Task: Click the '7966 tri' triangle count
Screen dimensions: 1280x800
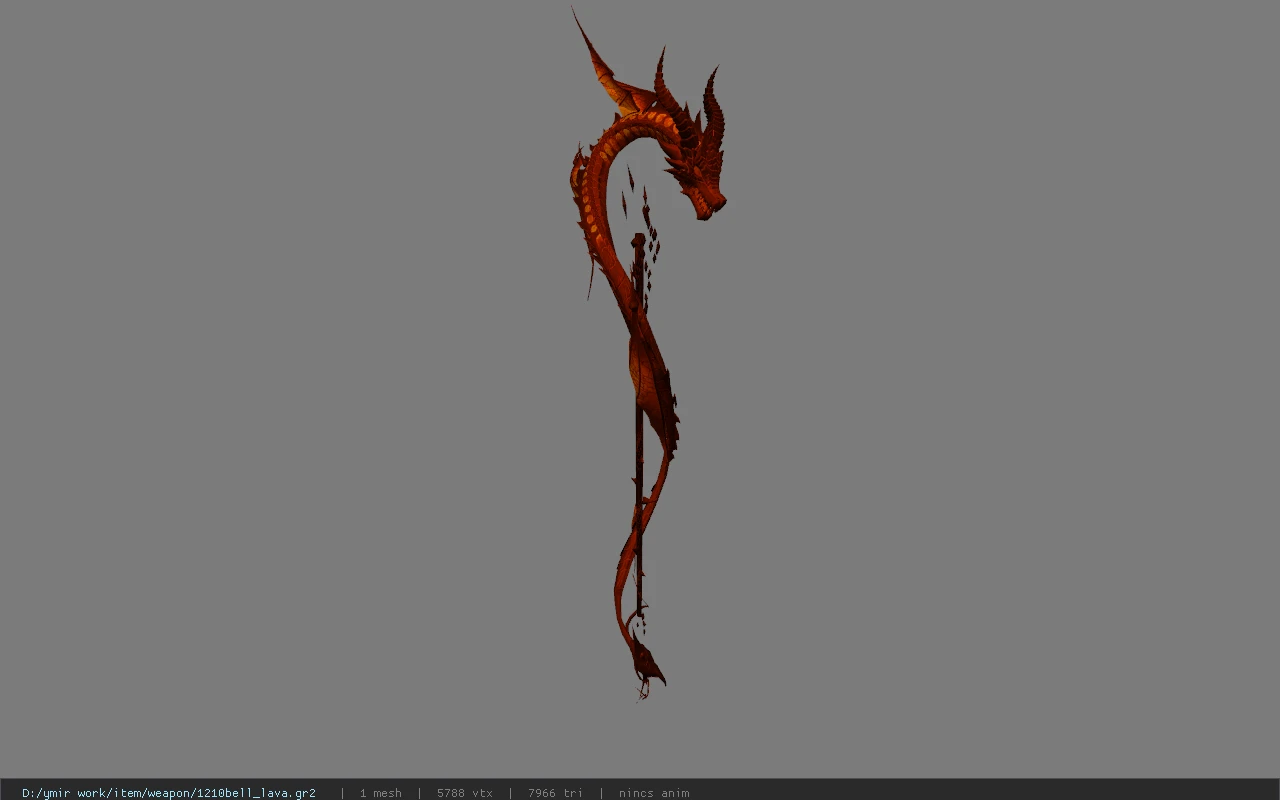Action: coord(555,793)
